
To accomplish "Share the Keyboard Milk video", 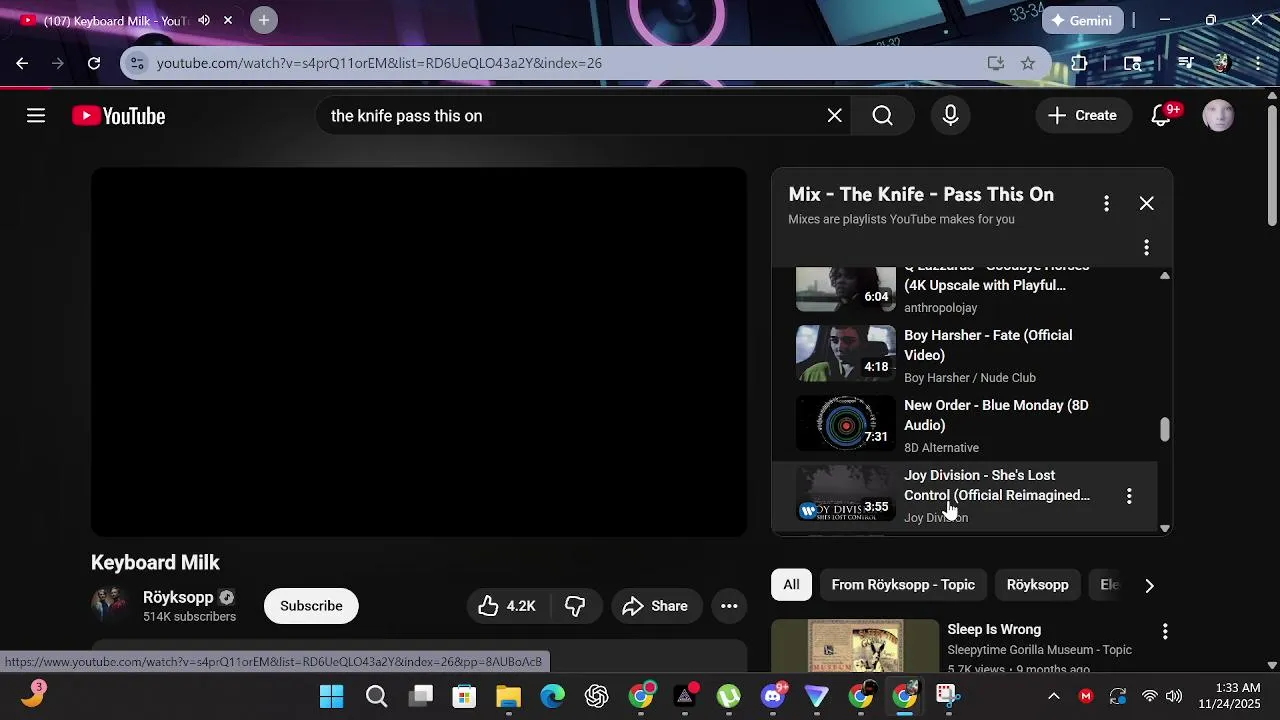I will coord(655,606).
